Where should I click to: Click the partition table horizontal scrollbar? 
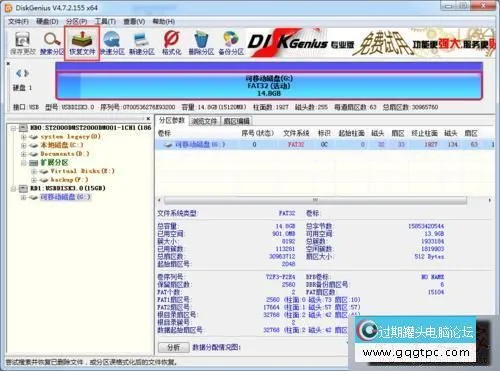click(315, 200)
